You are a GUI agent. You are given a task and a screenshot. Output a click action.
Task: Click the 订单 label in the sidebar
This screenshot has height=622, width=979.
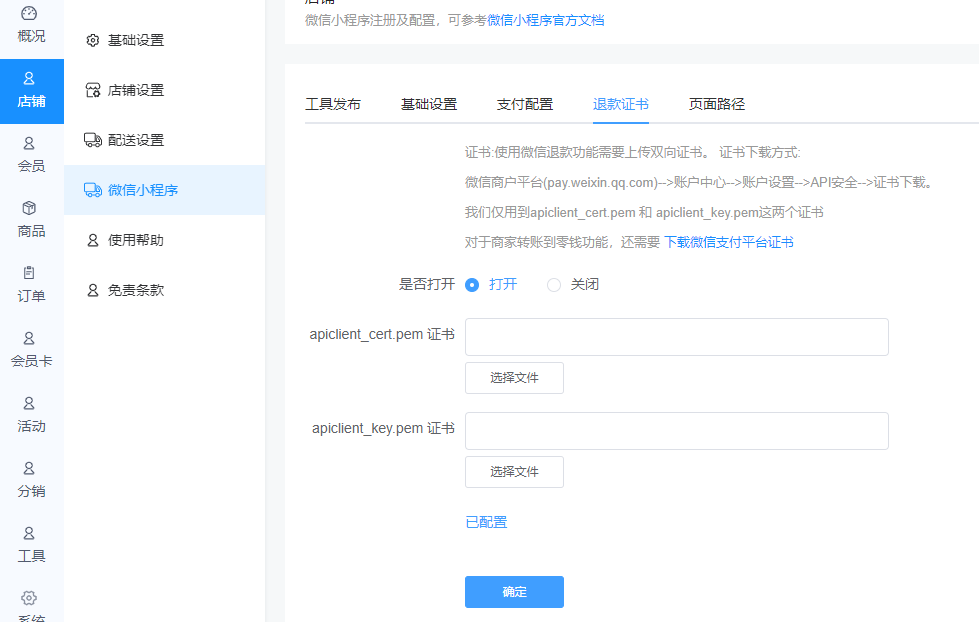pyautogui.click(x=31, y=296)
